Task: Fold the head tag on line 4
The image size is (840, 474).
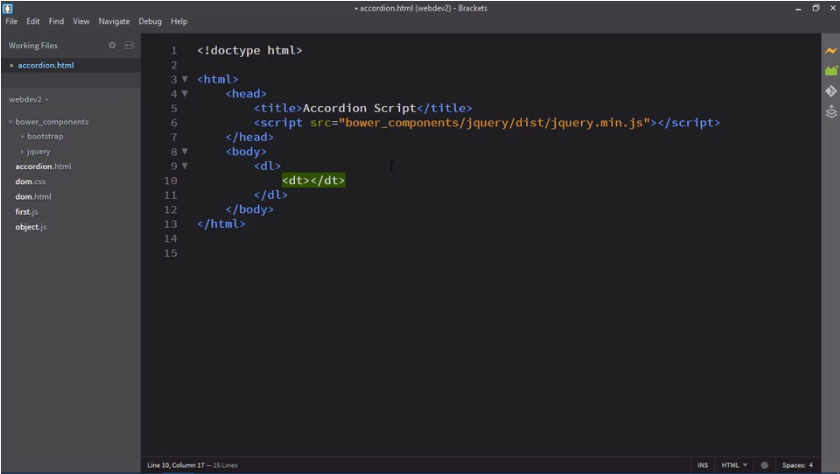Action: (185, 94)
